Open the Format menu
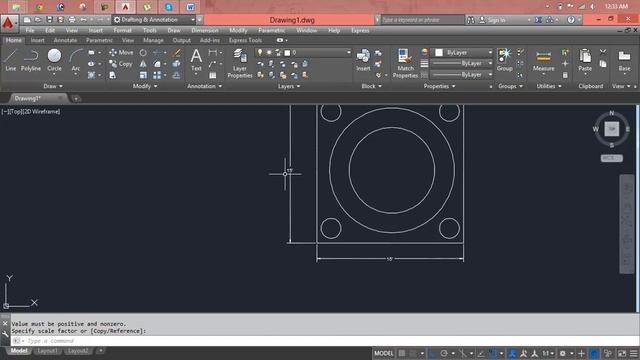The height and width of the screenshot is (360, 640). click(122, 31)
